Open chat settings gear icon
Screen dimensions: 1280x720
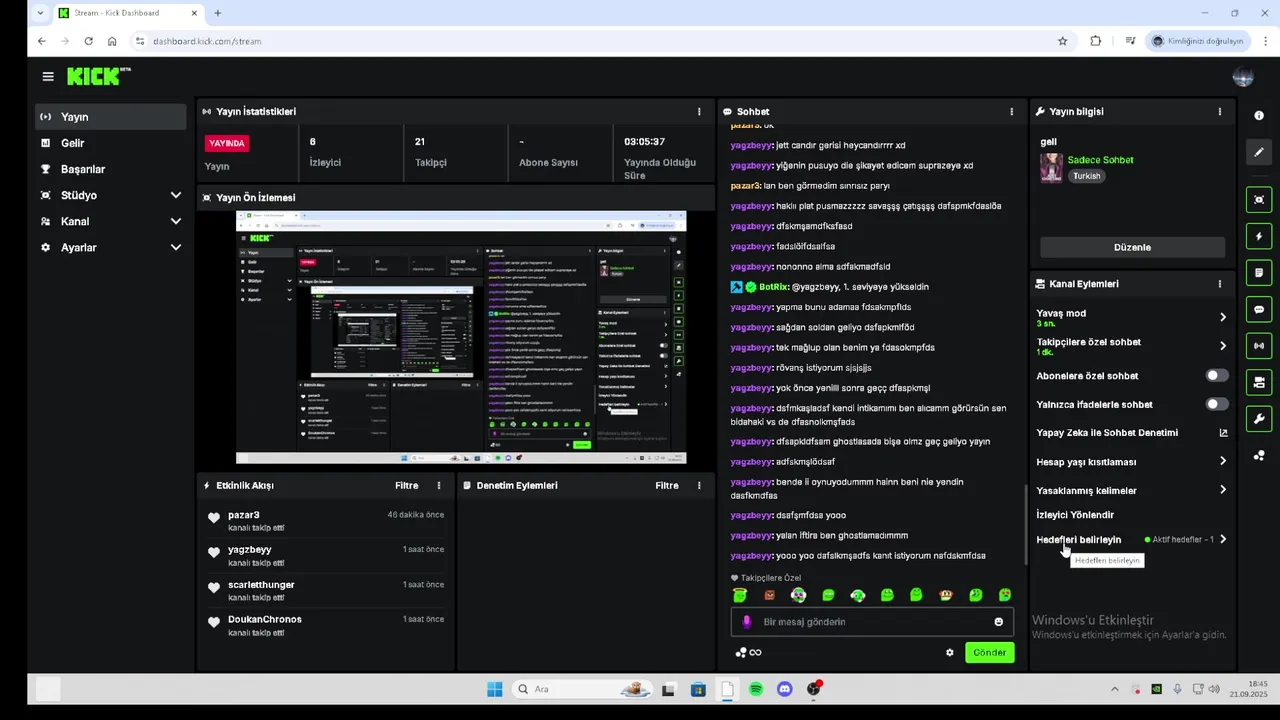(950, 652)
